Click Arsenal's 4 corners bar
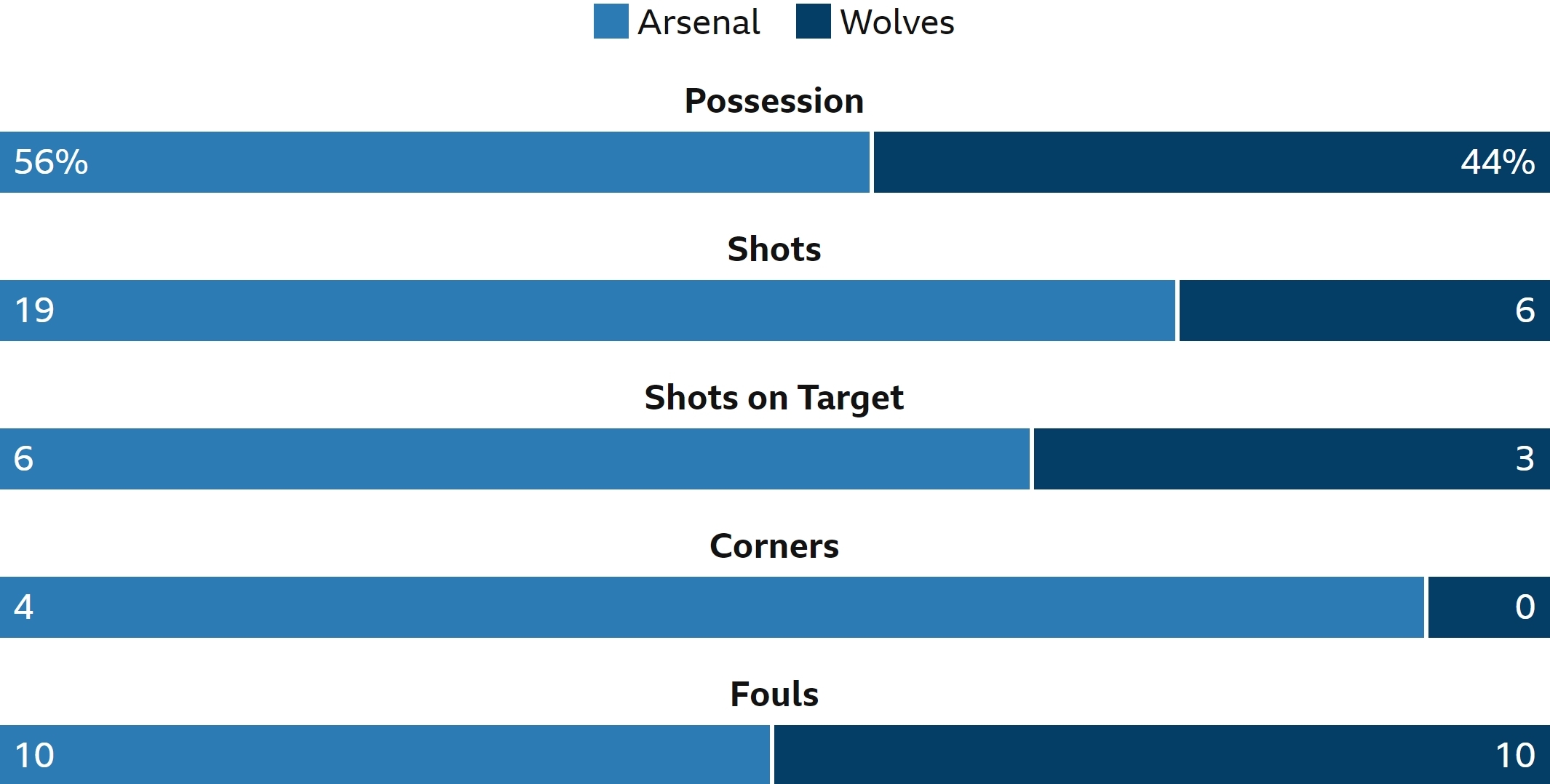1550x784 pixels. [x=712, y=607]
